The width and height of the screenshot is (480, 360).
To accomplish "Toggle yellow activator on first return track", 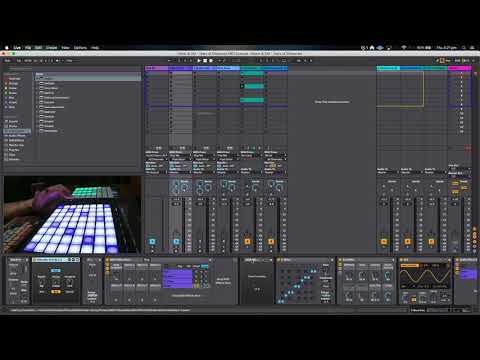I will [384, 241].
